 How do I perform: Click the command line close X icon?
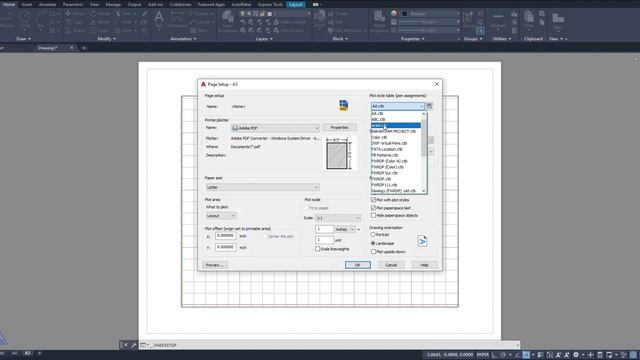tap(125, 345)
